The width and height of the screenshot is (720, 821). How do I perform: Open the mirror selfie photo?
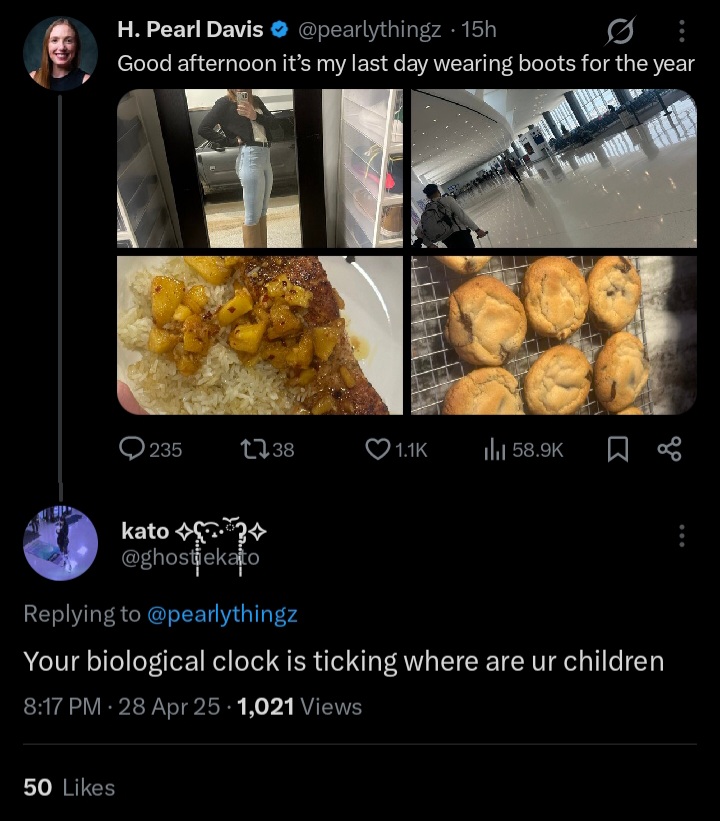(260, 168)
